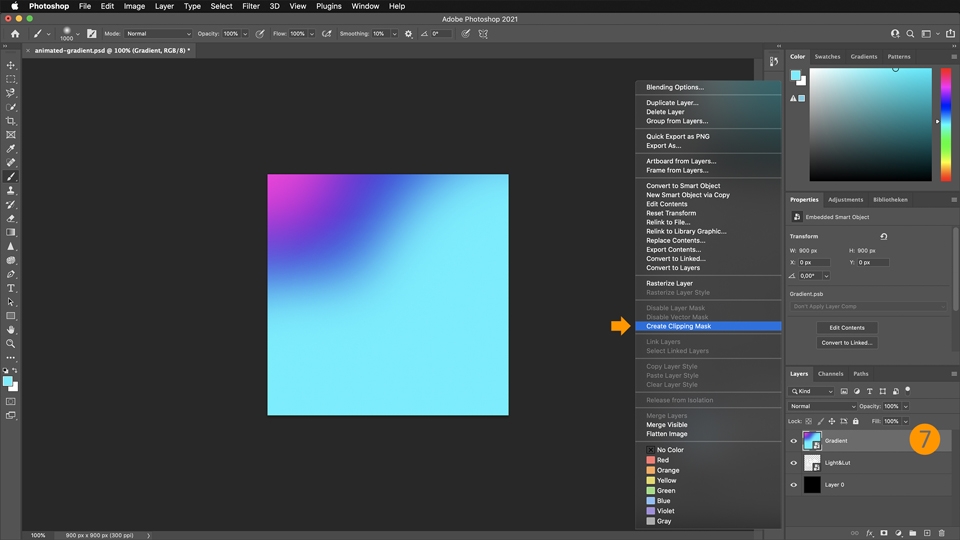Viewport: 960px width, 540px height.
Task: Click the delete layer trash icon
Action: [x=941, y=533]
